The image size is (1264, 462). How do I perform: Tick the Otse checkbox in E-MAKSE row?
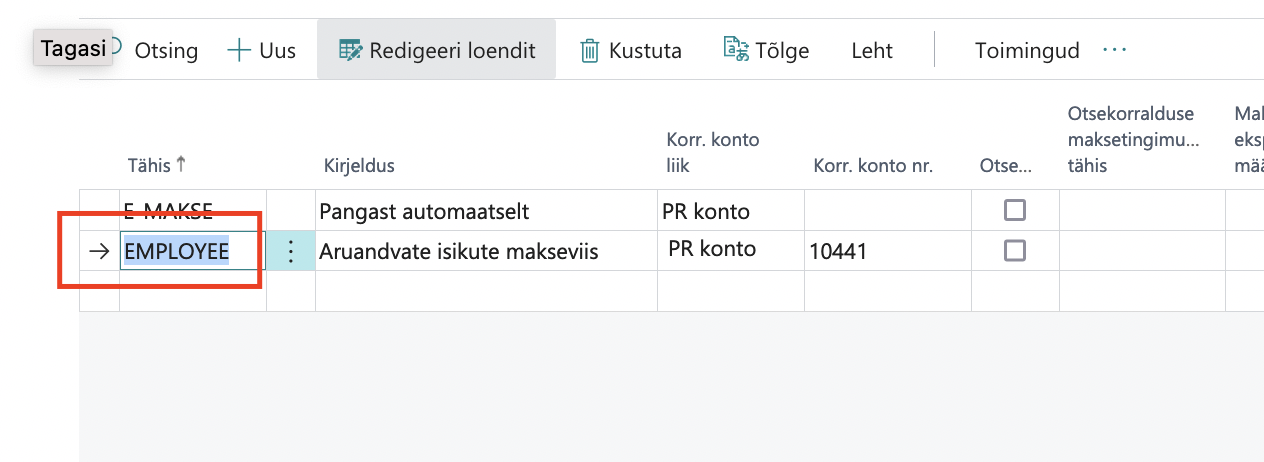tap(1015, 210)
